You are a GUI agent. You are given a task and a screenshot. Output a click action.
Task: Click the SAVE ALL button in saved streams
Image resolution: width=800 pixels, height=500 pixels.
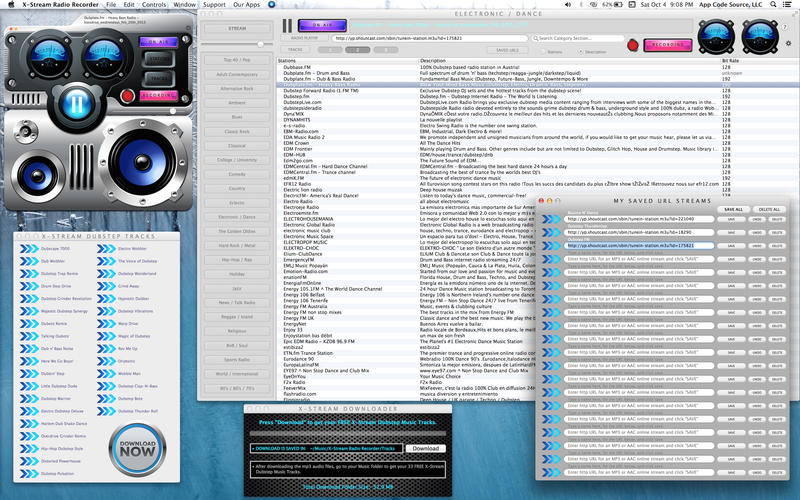[733, 209]
